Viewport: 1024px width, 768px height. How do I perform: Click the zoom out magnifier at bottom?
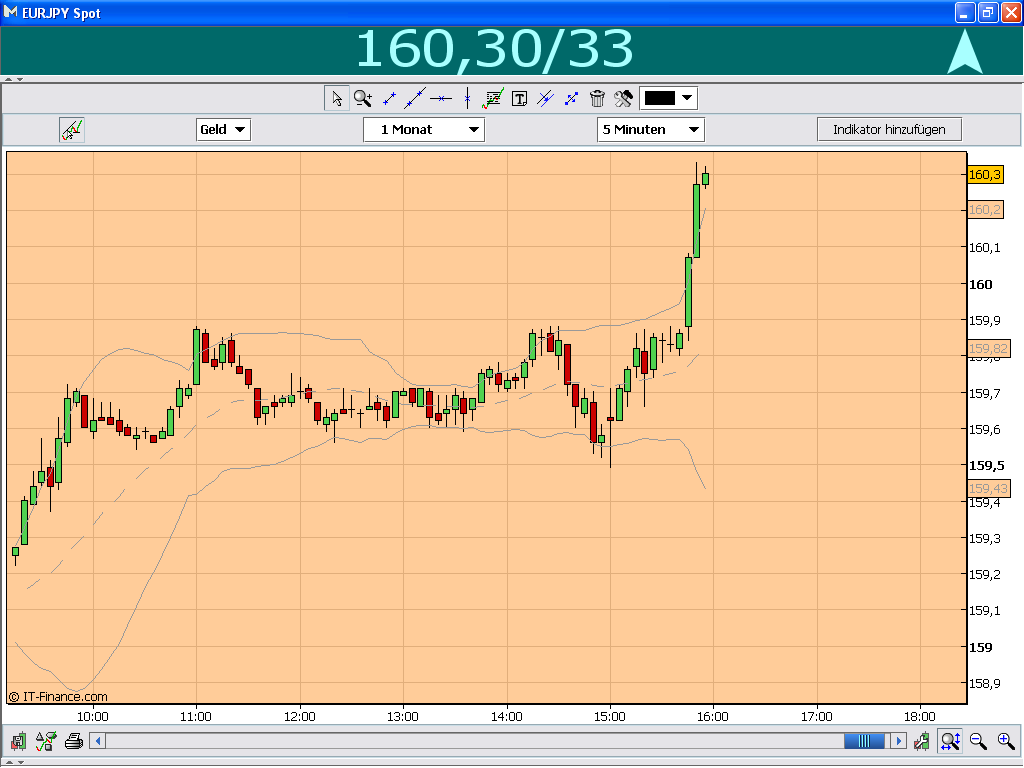[978, 741]
